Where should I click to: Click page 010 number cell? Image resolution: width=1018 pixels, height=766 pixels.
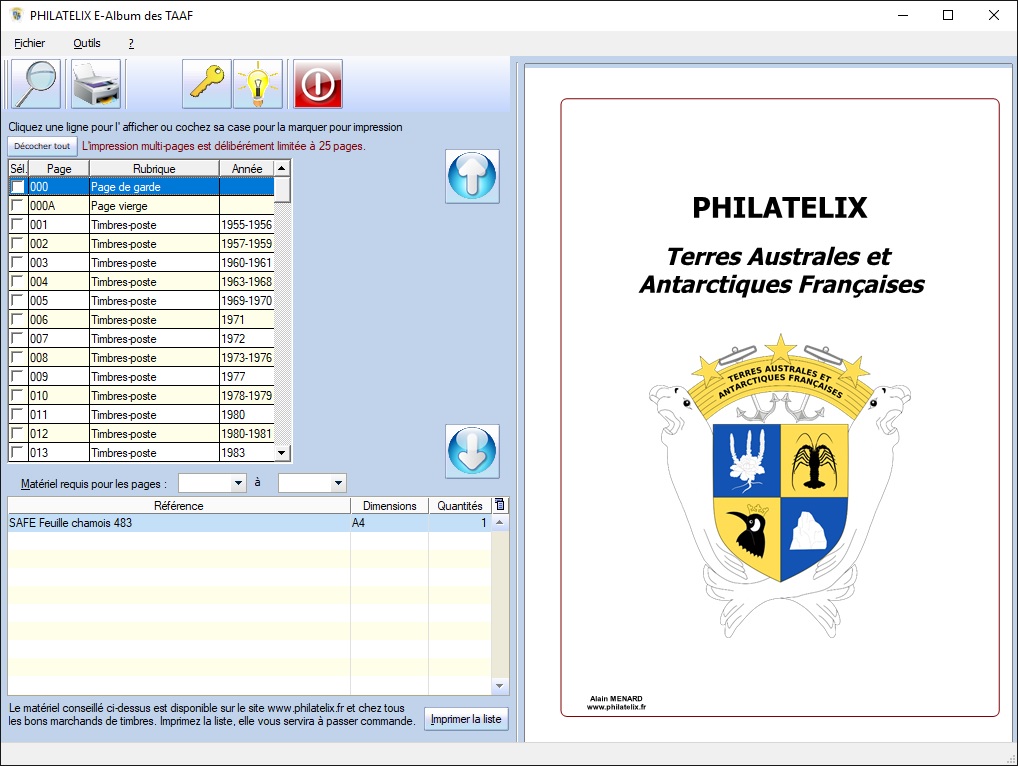59,395
